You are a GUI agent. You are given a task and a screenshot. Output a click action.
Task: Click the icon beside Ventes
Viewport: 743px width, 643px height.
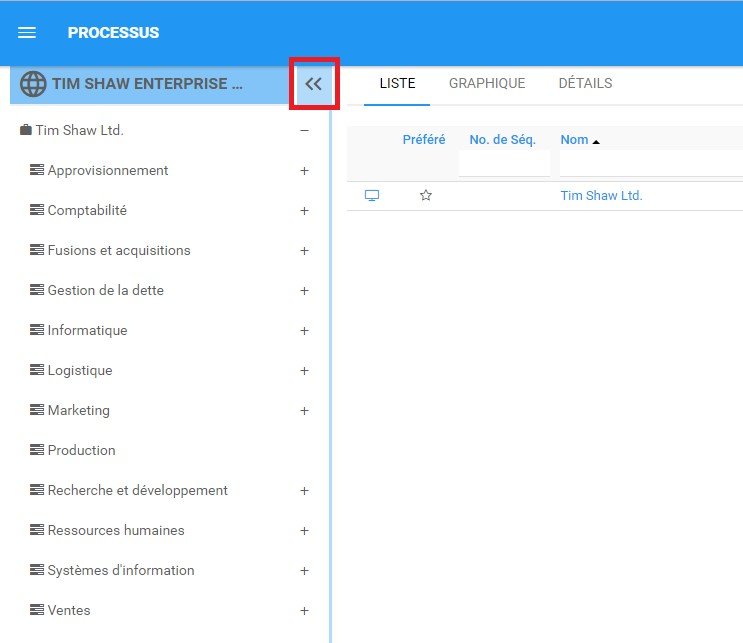[x=37, y=610]
